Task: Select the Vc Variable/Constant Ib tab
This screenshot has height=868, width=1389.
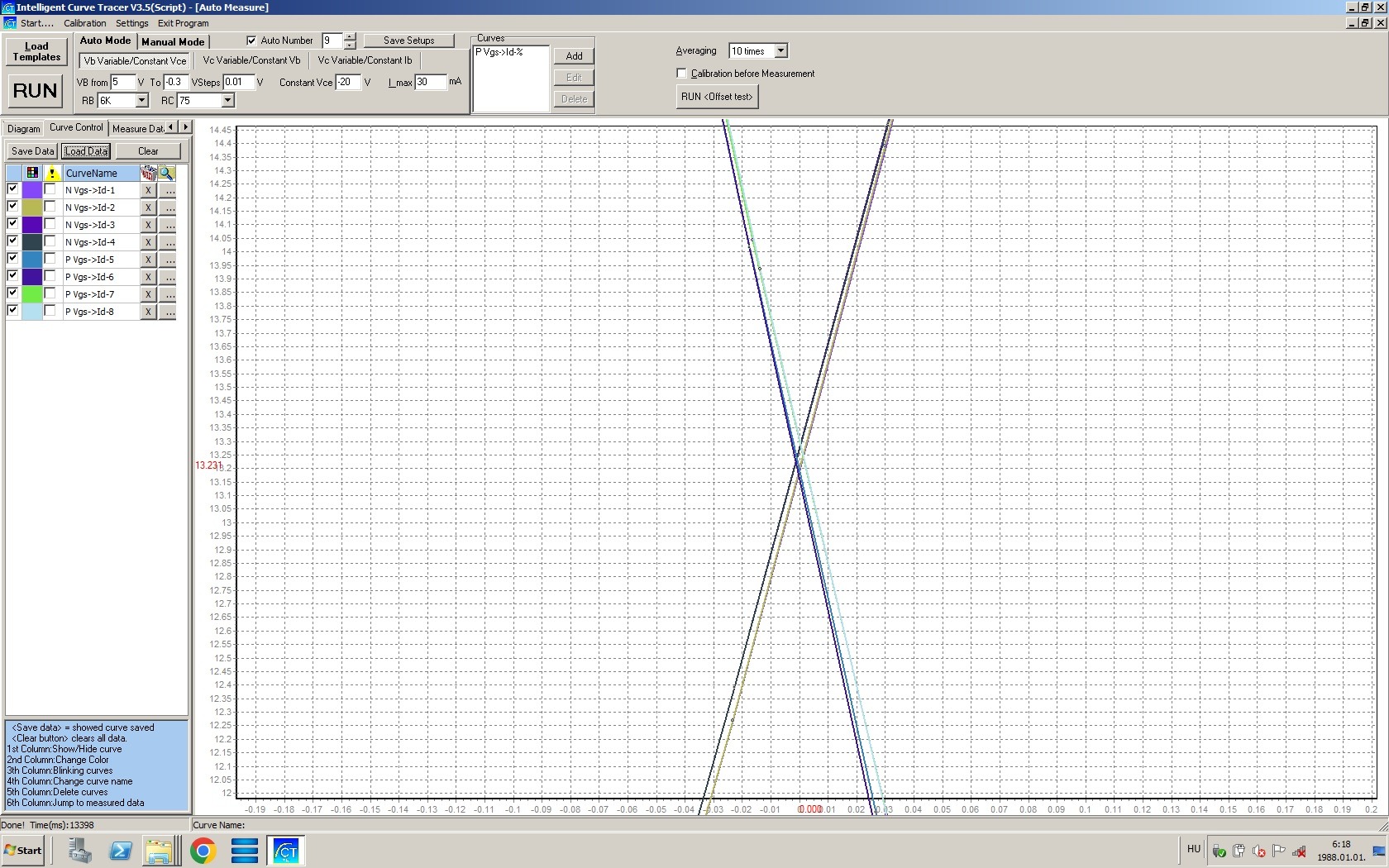Action: 365,60
